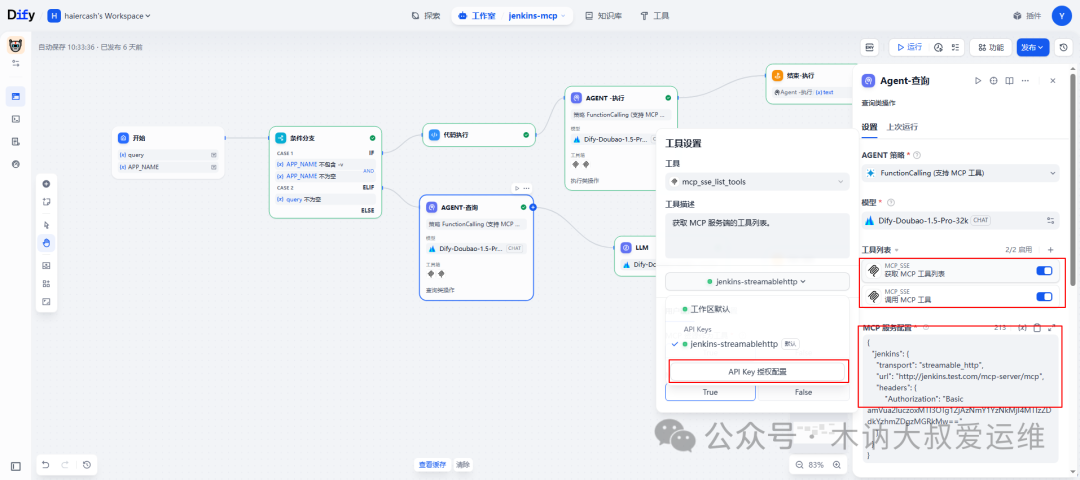1080x480 pixels.
Task: Go to 工具 in top navigation
Action: point(654,15)
